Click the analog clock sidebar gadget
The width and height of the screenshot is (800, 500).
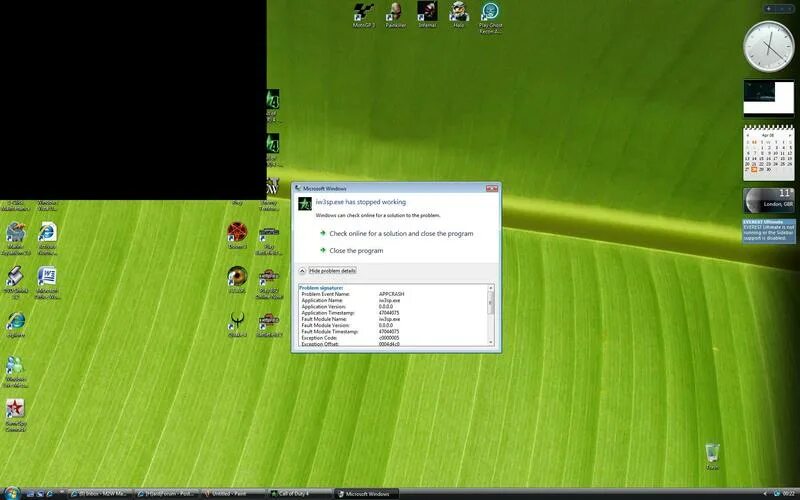[768, 46]
